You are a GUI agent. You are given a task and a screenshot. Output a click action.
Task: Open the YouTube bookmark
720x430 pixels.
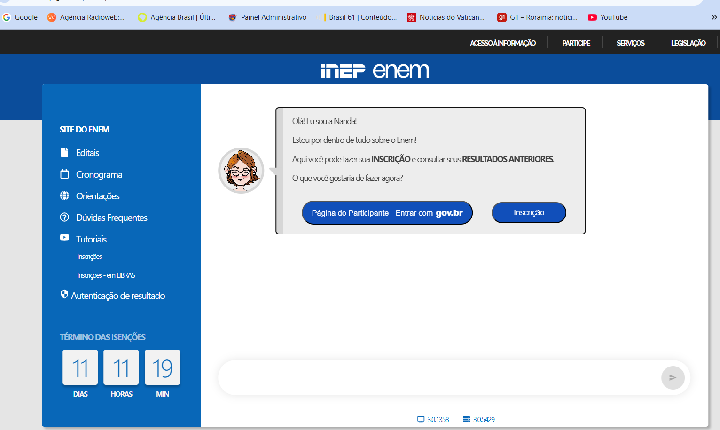pos(608,17)
